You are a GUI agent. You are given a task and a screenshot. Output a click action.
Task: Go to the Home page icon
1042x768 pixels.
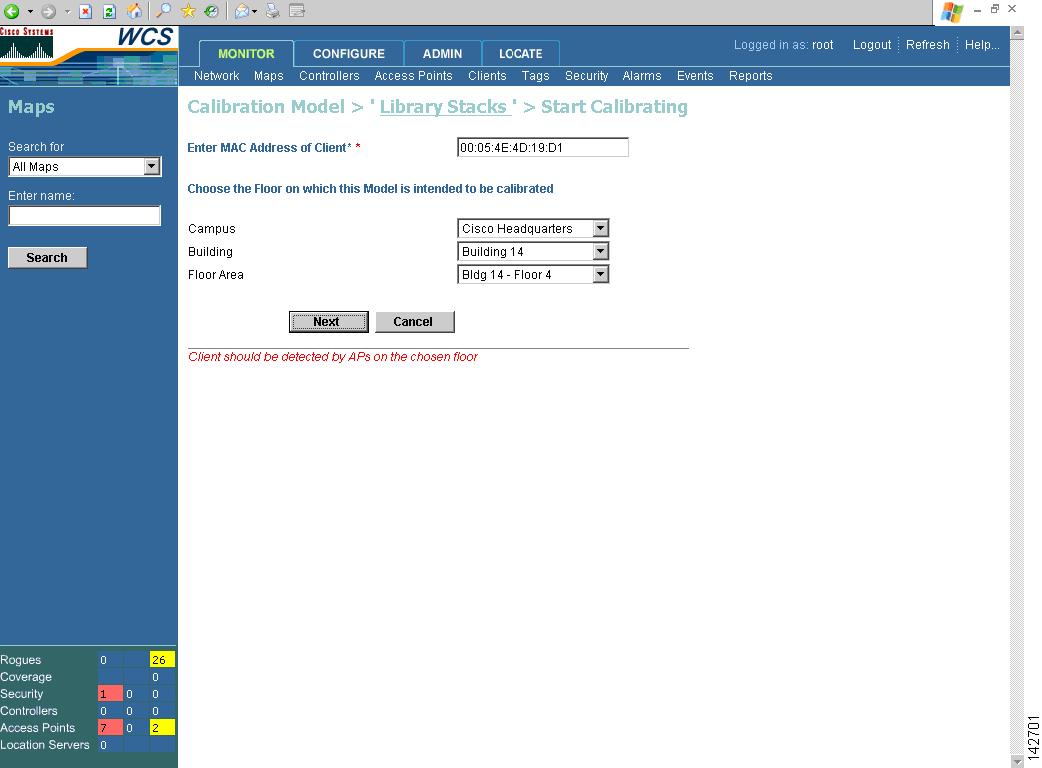click(134, 11)
